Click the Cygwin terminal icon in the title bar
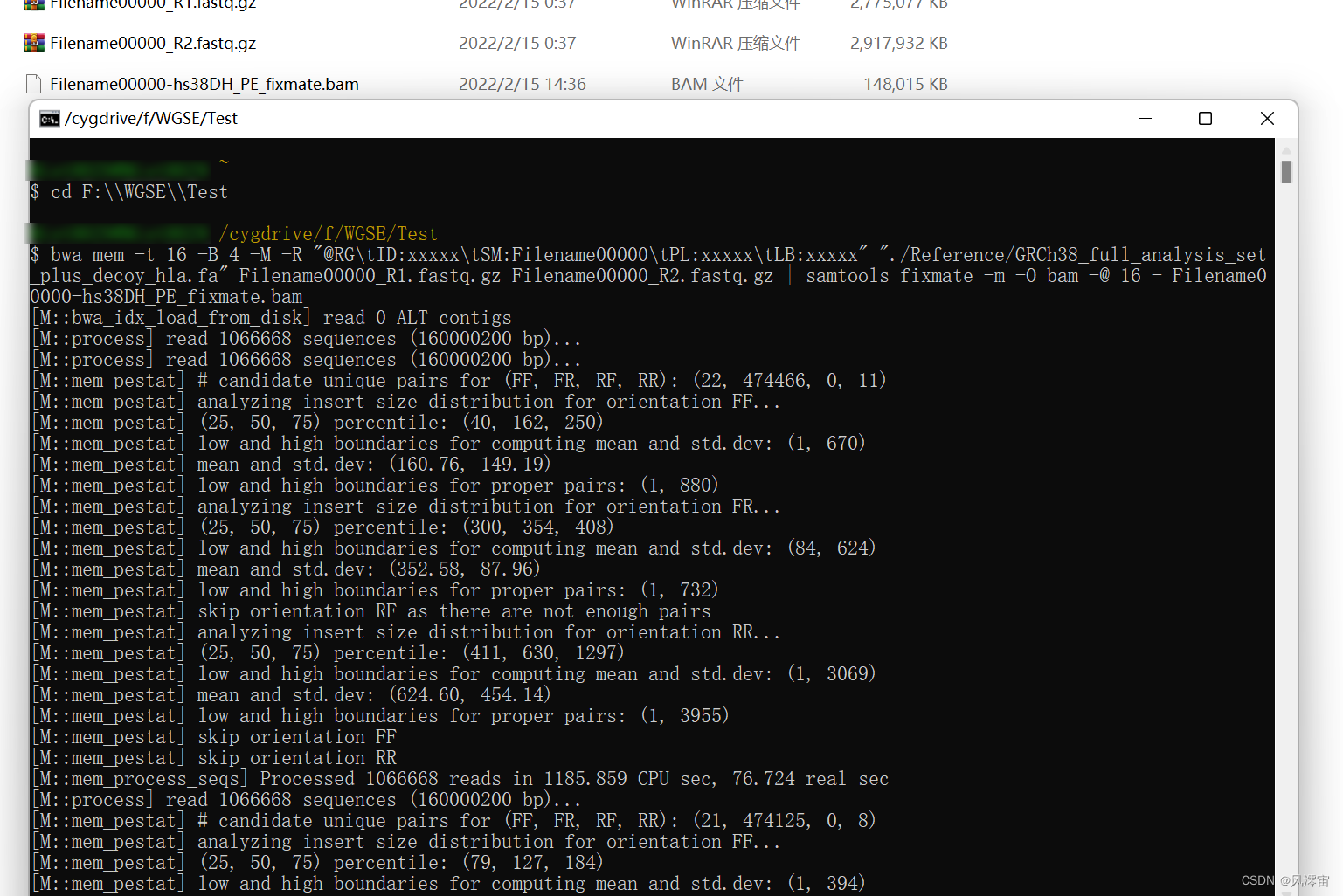This screenshot has height=896, width=1343. point(49,118)
